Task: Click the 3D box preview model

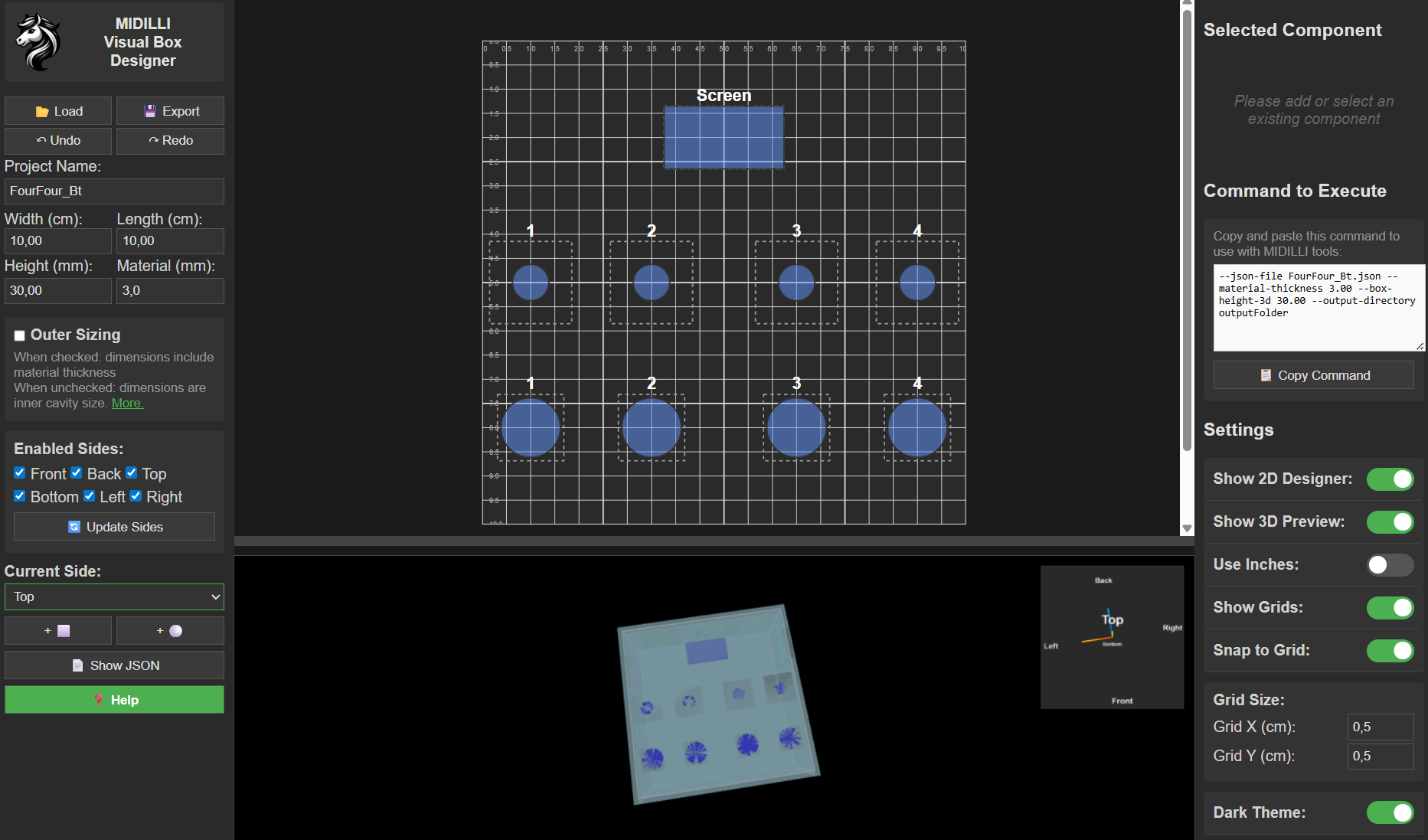Action: [x=718, y=704]
